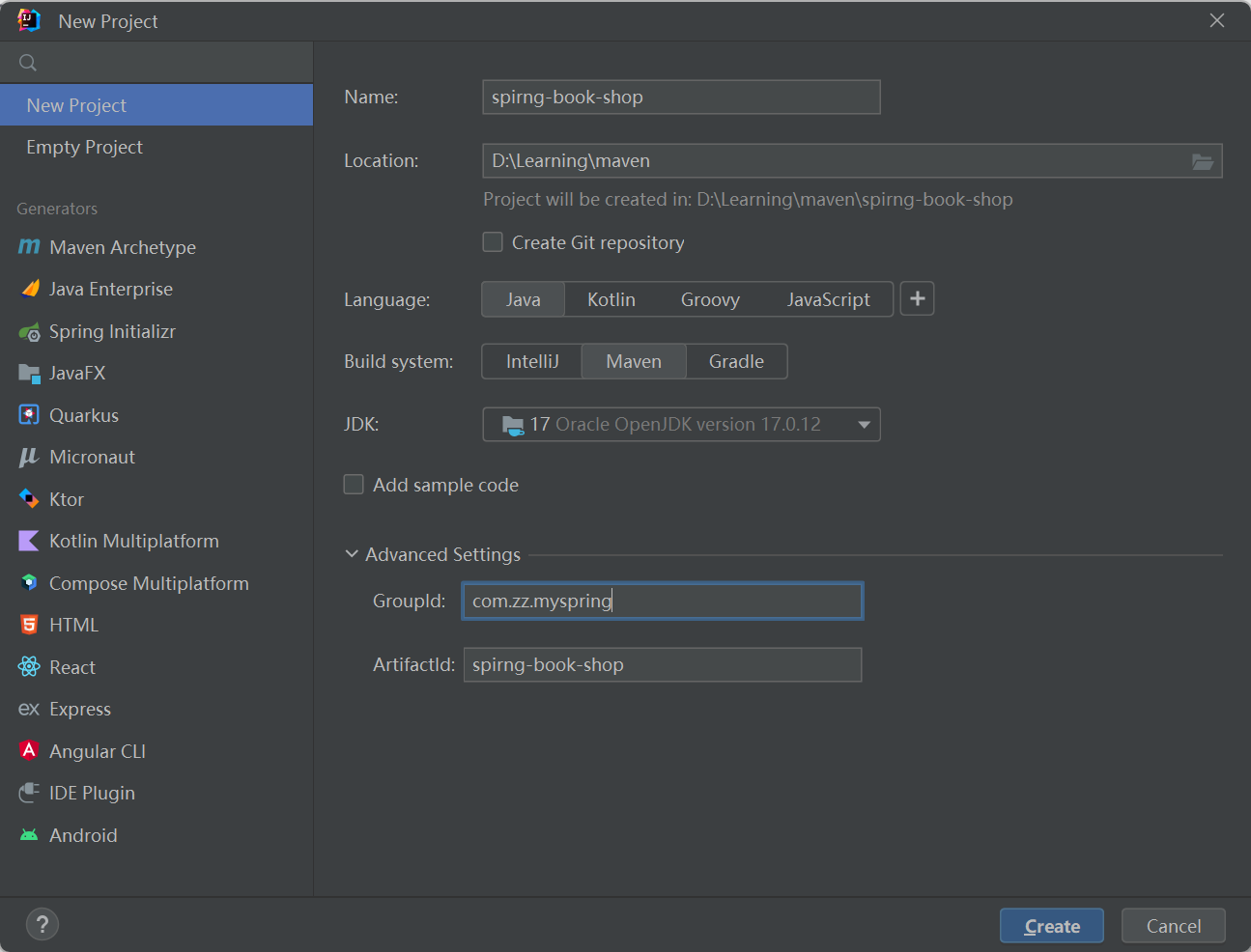Select the Quarkus label
The height and width of the screenshot is (952, 1251).
click(84, 415)
